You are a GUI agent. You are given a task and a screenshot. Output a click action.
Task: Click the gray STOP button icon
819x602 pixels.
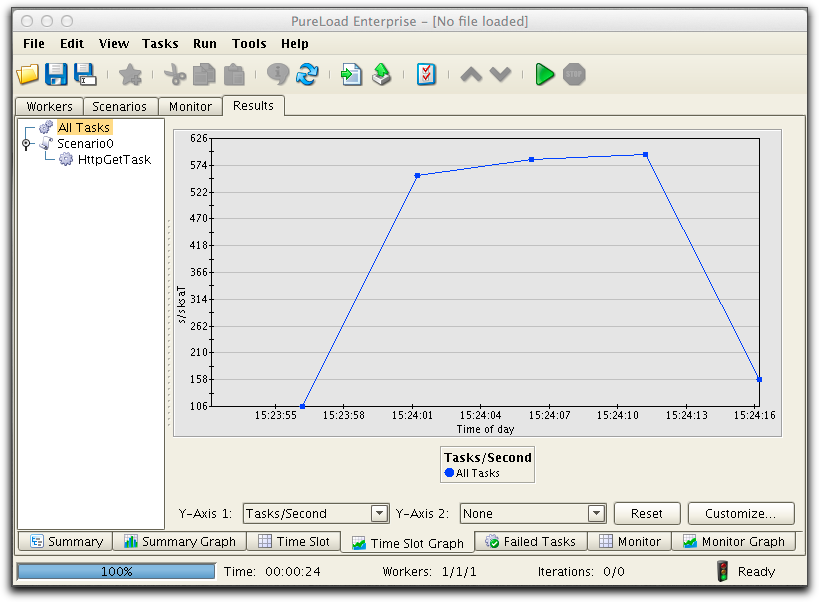click(x=574, y=74)
